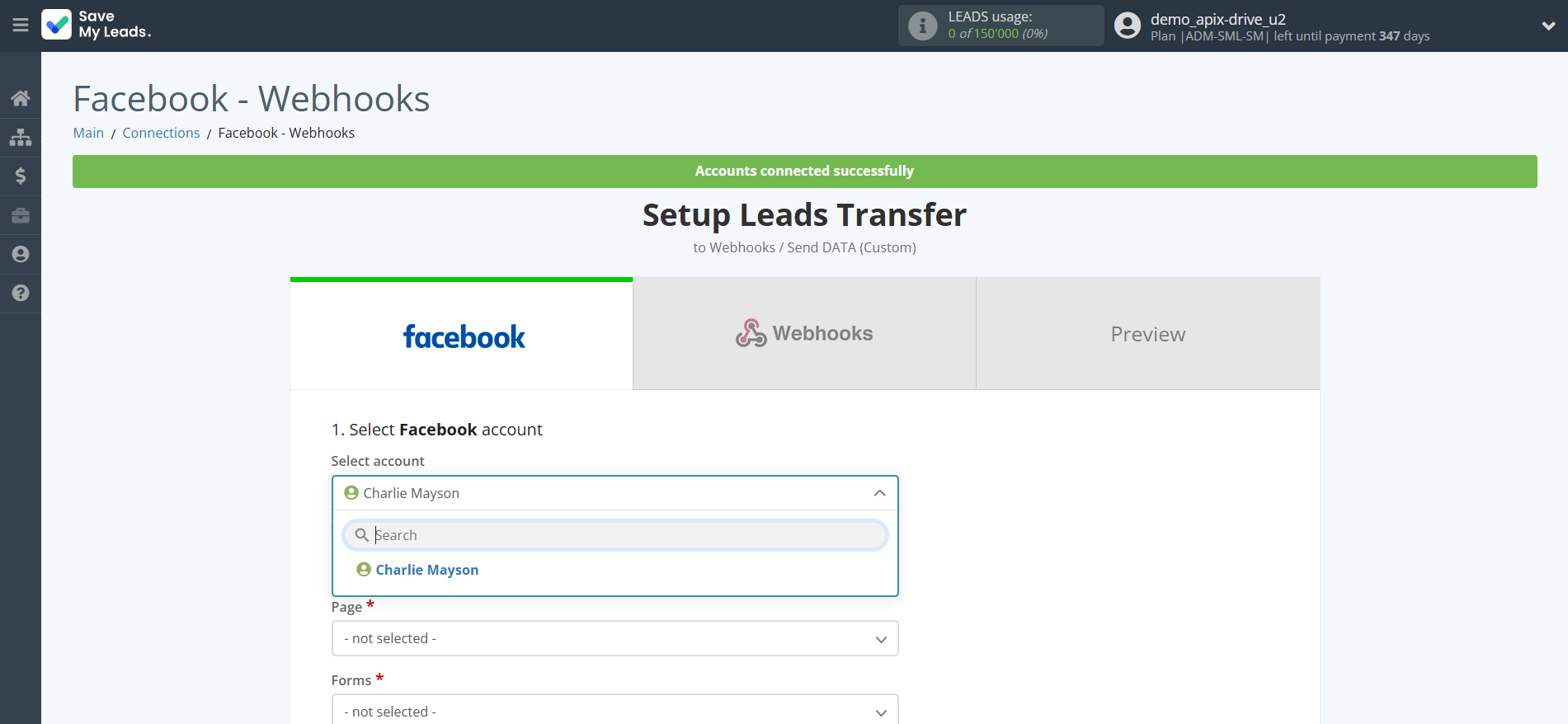Open the help question mark icon
This screenshot has width=1568, height=724.
pyautogui.click(x=21, y=293)
